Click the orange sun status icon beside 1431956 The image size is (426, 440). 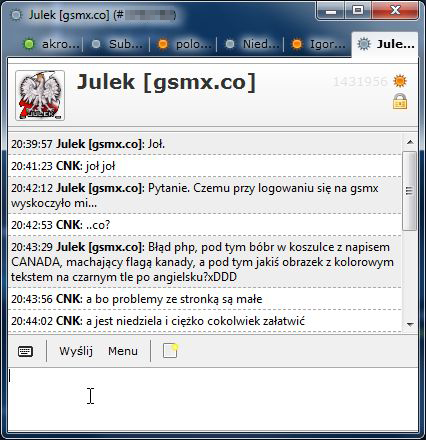pos(400,81)
